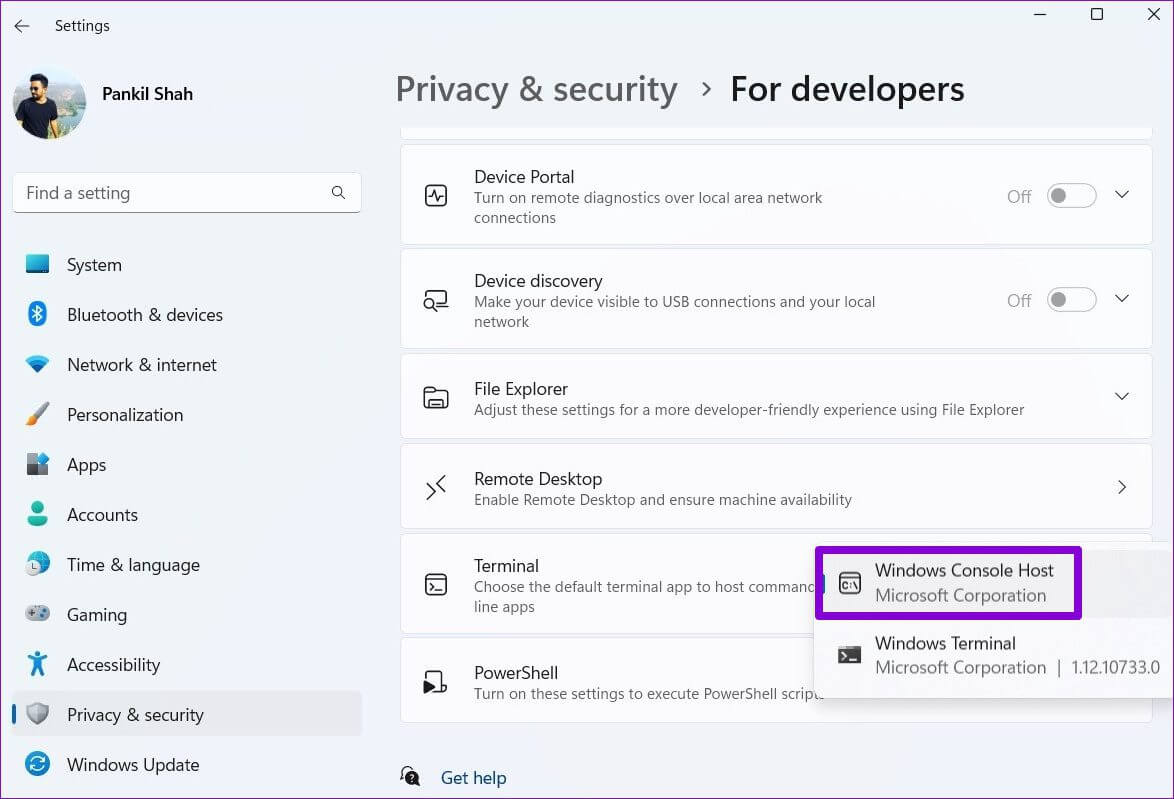The width and height of the screenshot is (1174, 799).
Task: Open Network & internet settings
Action: [186, 365]
